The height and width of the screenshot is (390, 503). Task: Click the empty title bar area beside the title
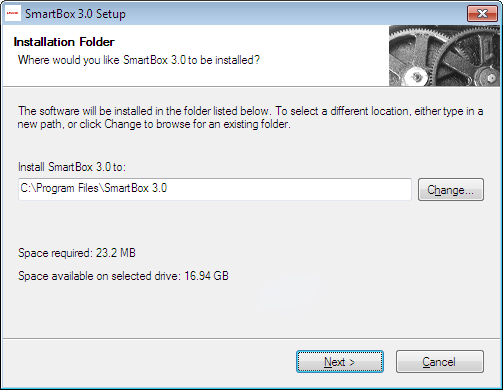click(x=295, y=14)
